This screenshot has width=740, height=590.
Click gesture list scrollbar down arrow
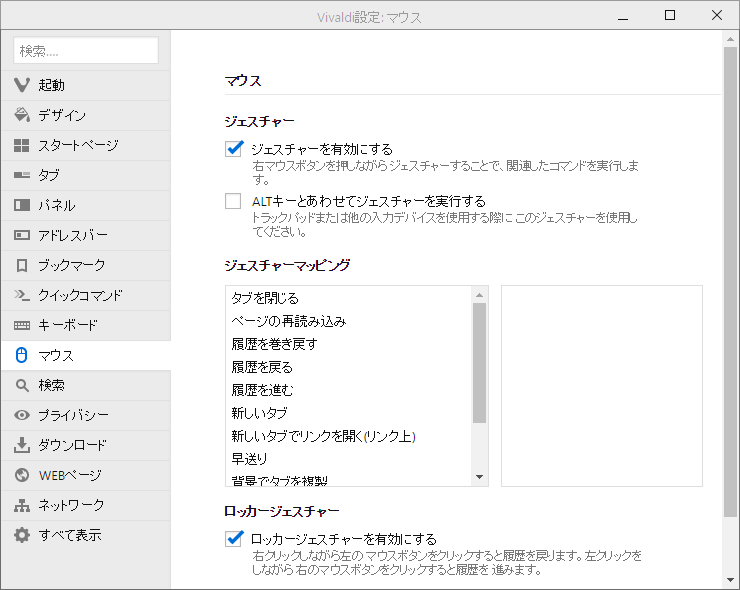point(479,477)
